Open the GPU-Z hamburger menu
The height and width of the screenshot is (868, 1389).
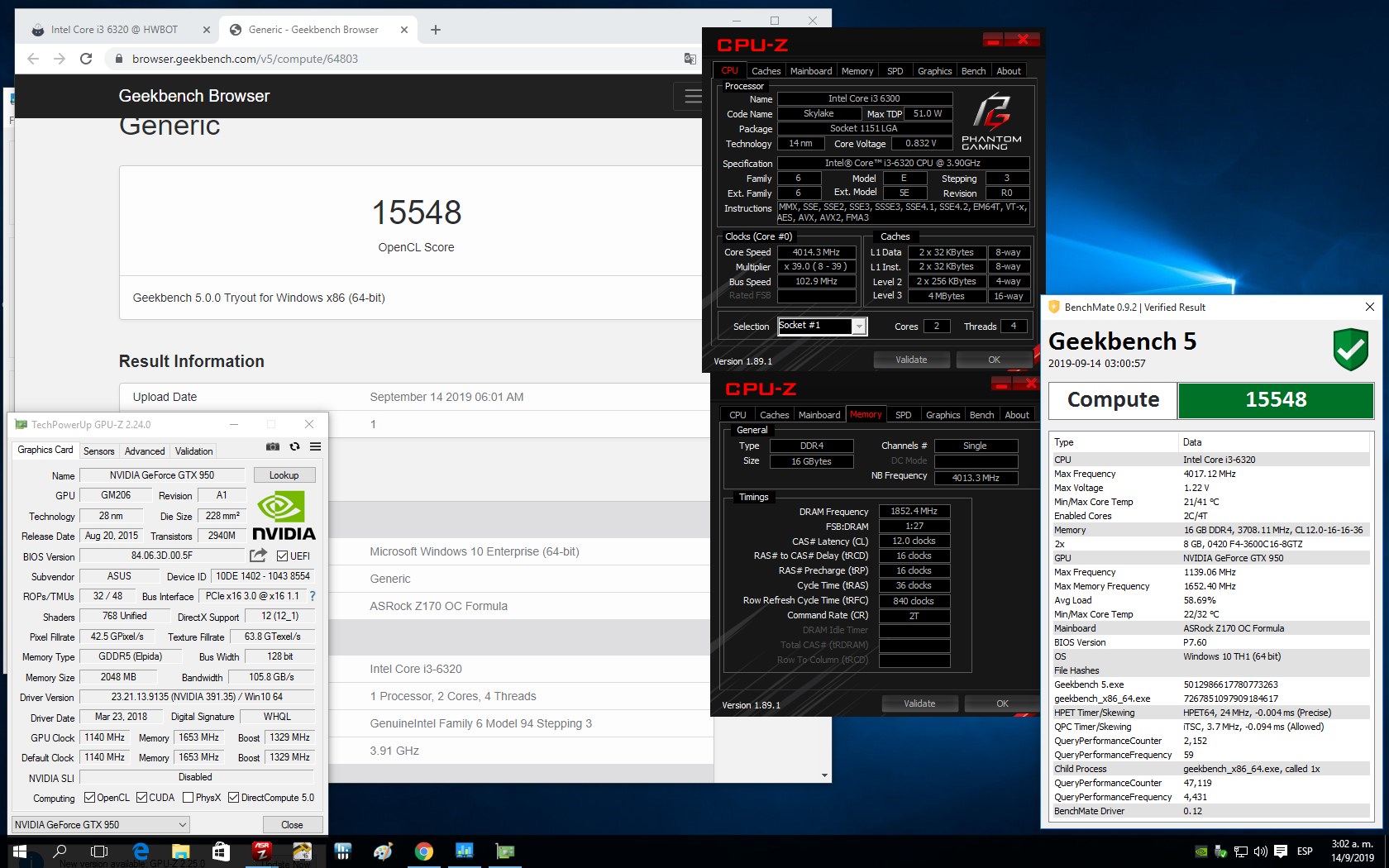[x=315, y=446]
